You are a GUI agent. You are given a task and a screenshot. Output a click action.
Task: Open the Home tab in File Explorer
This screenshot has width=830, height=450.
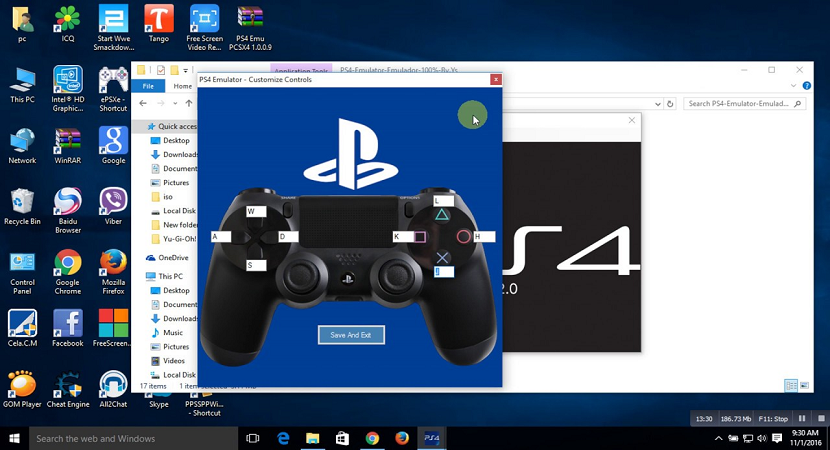[182, 86]
